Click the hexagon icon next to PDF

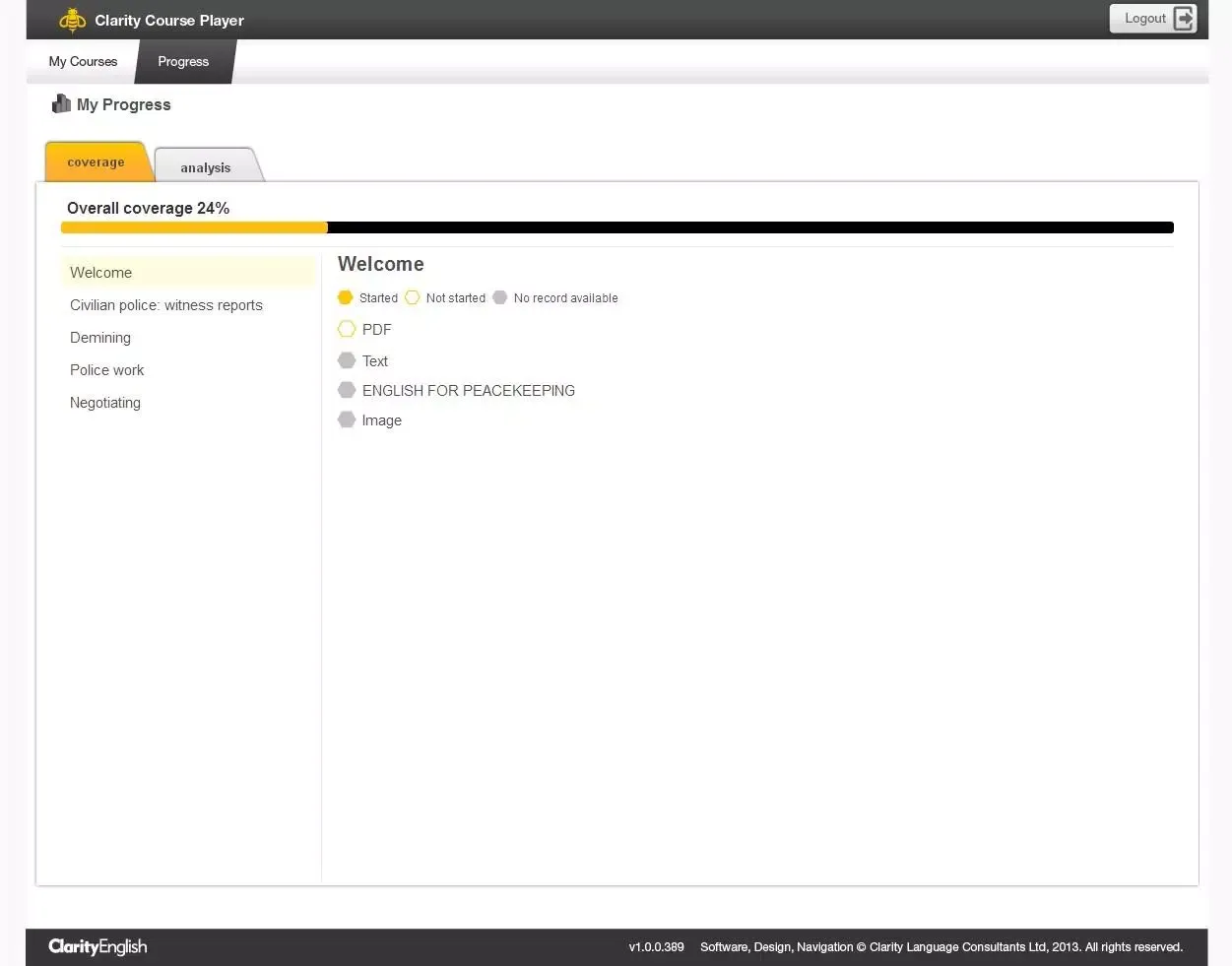[x=347, y=329]
